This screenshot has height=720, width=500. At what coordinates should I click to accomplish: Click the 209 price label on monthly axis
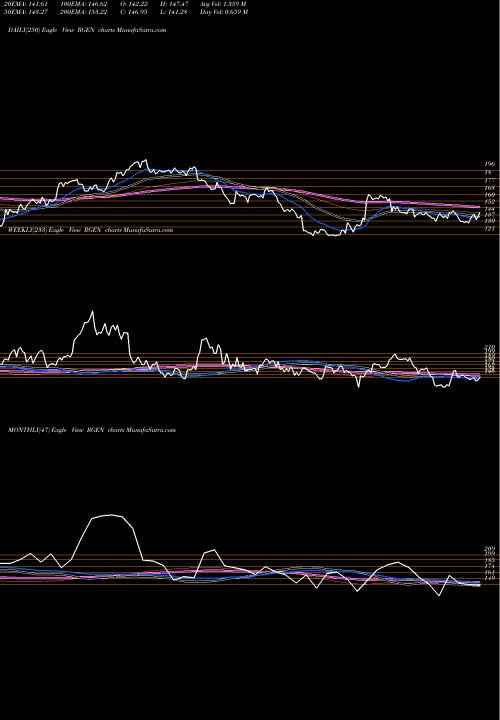(489, 549)
